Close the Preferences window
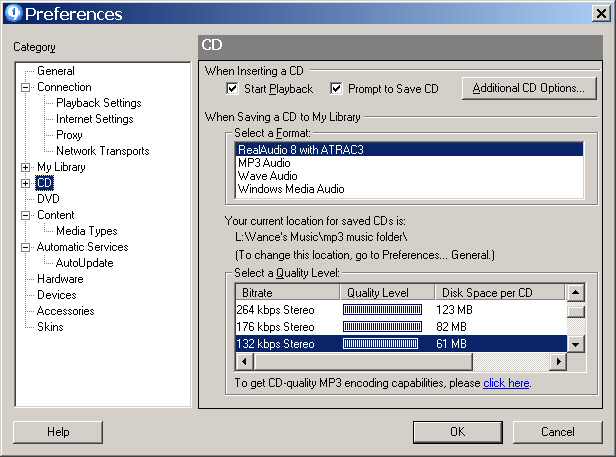This screenshot has height=457, width=616. [x=601, y=14]
